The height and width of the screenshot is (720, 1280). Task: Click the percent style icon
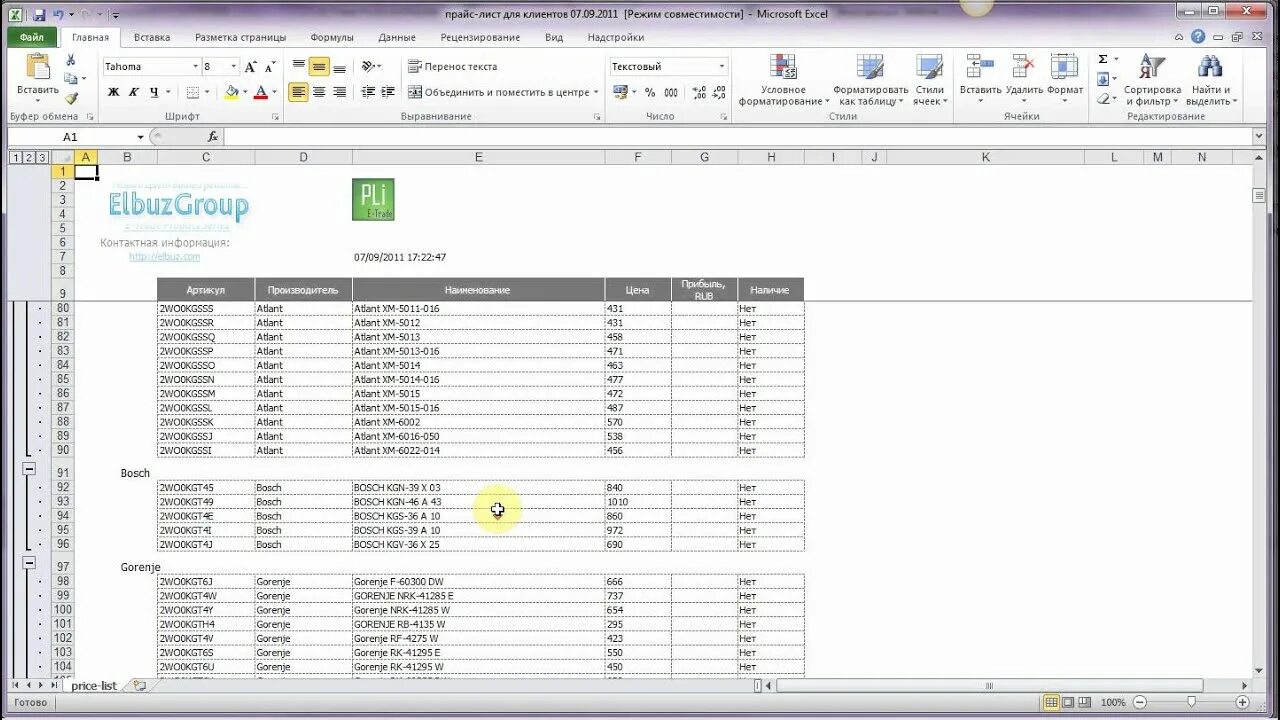[x=650, y=92]
